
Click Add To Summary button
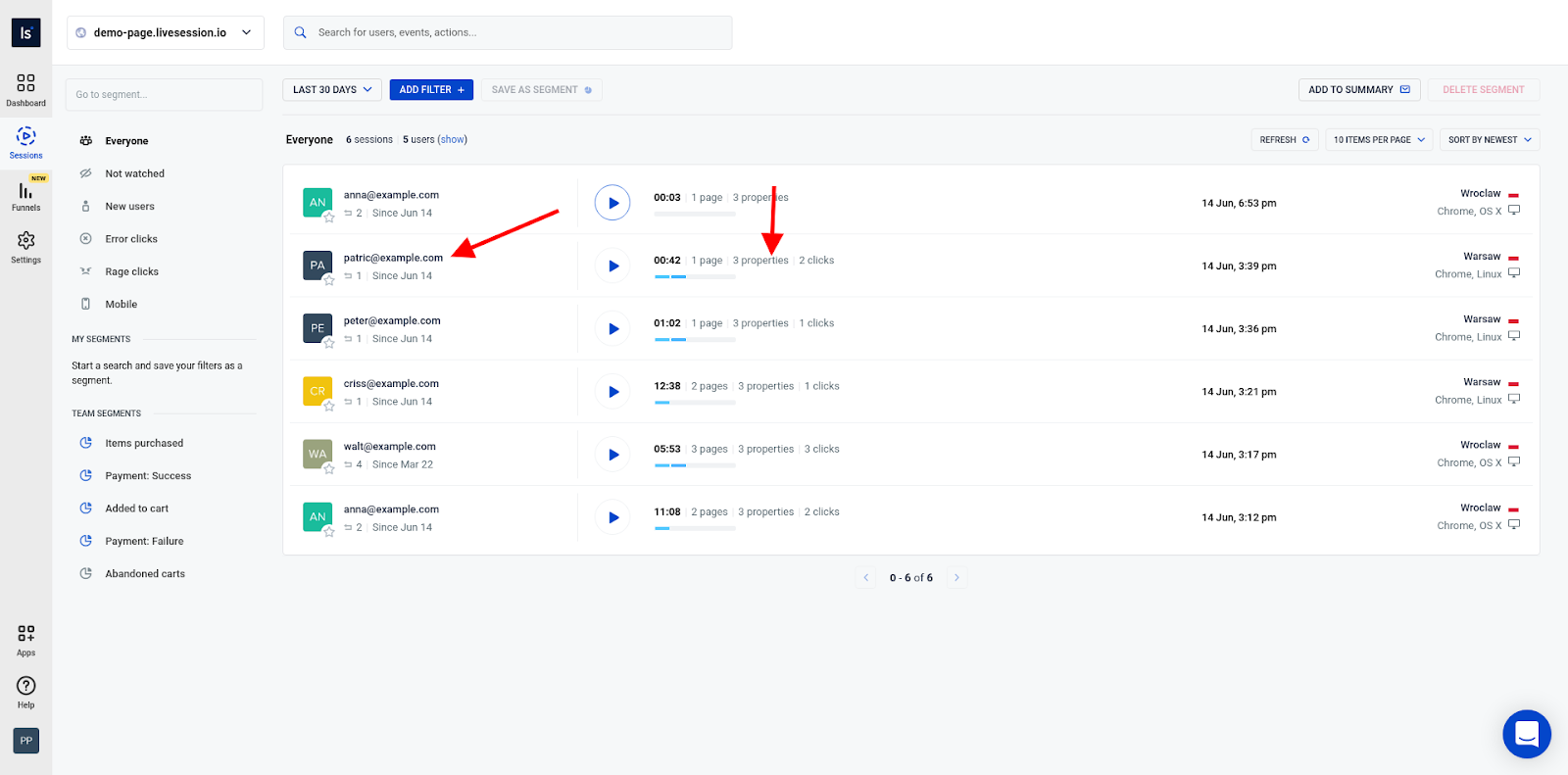pos(1358,89)
